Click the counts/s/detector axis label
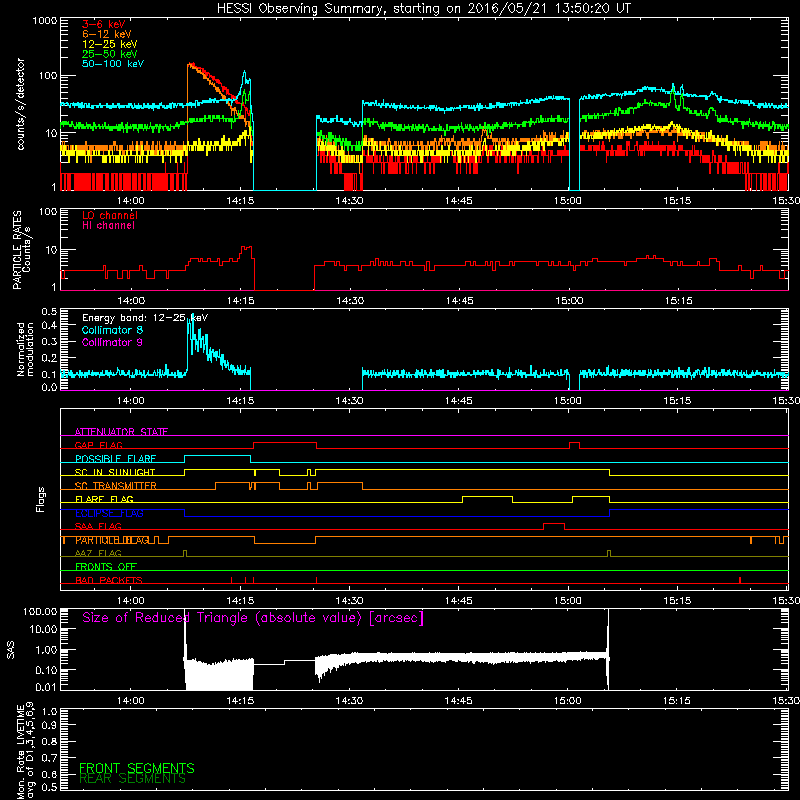The image size is (800, 800). point(20,104)
